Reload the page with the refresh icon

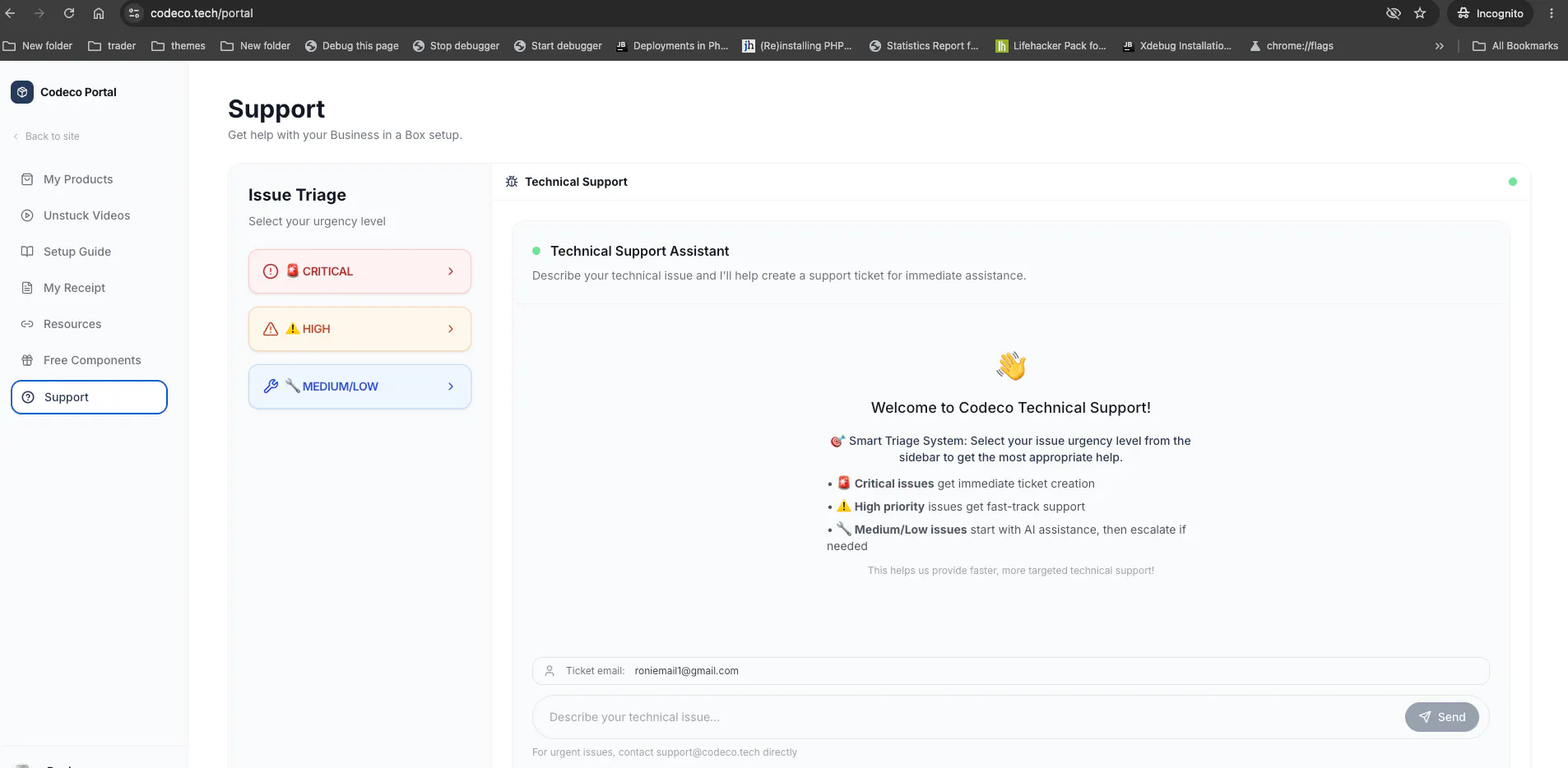click(x=69, y=13)
